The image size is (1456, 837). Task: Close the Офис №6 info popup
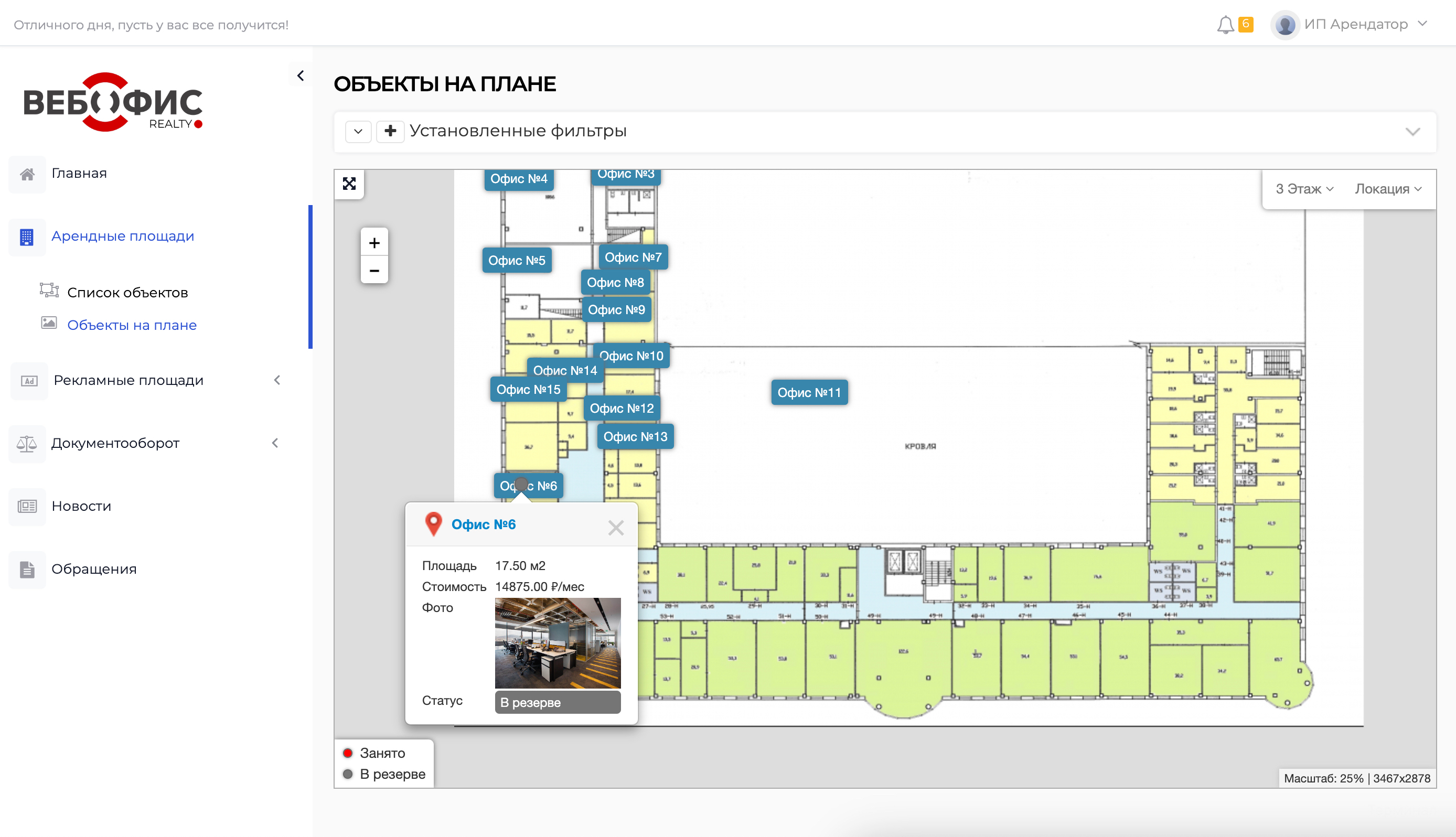616,528
